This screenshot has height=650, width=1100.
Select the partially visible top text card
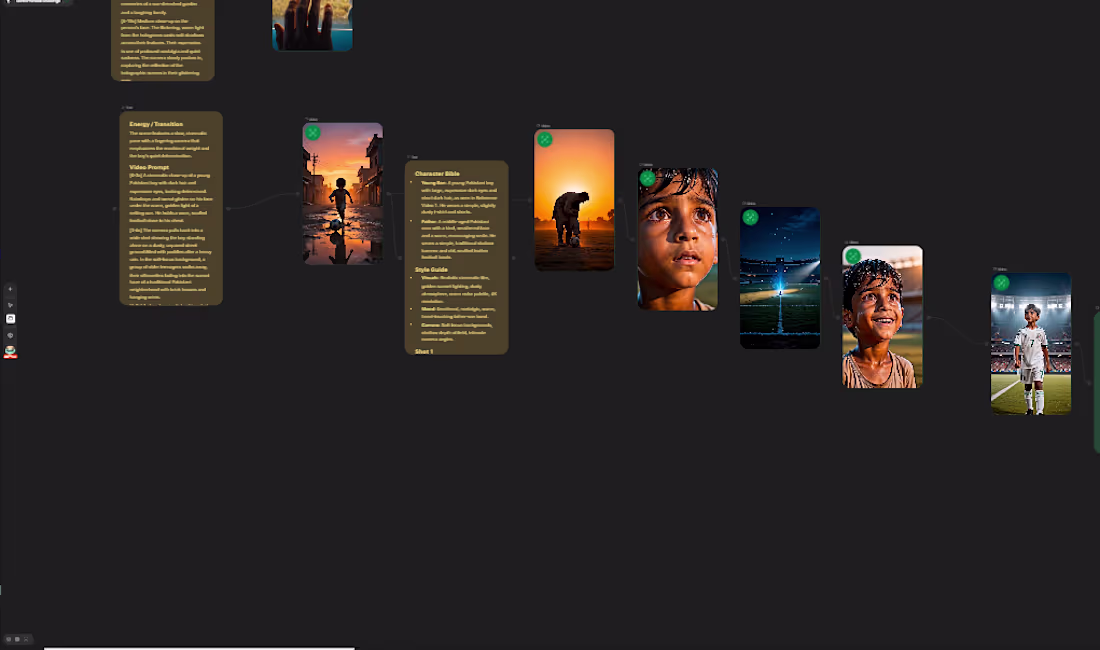(x=163, y=40)
